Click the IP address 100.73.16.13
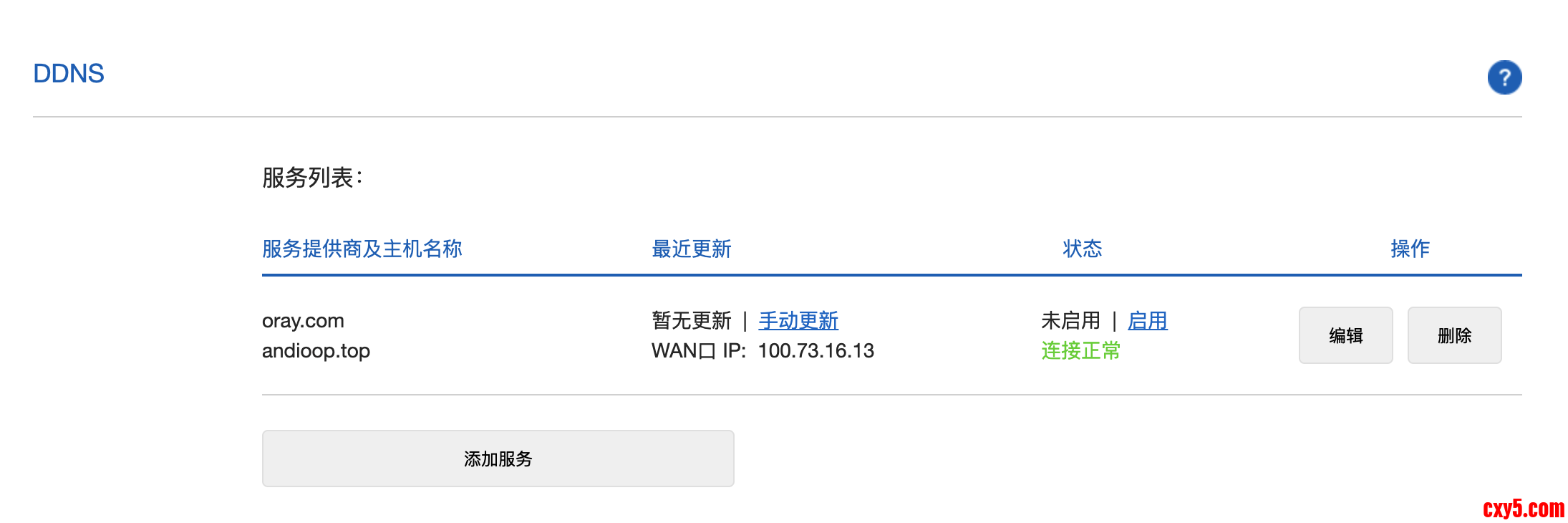Image resolution: width=1568 pixels, height=523 pixels. [816, 350]
